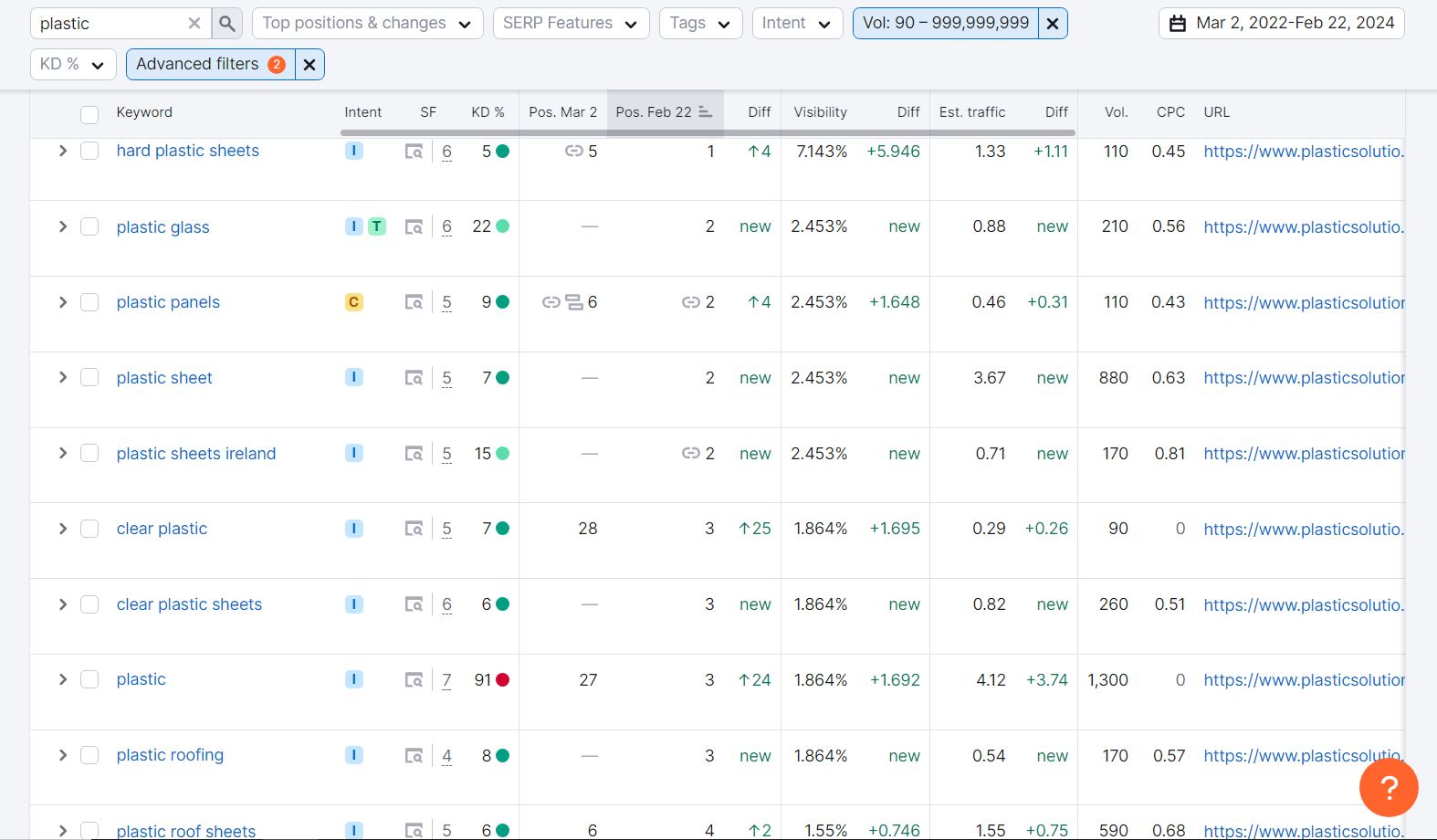This screenshot has height=840, width=1437.
Task: Select the plastic panels row checkbox
Action: pos(89,303)
